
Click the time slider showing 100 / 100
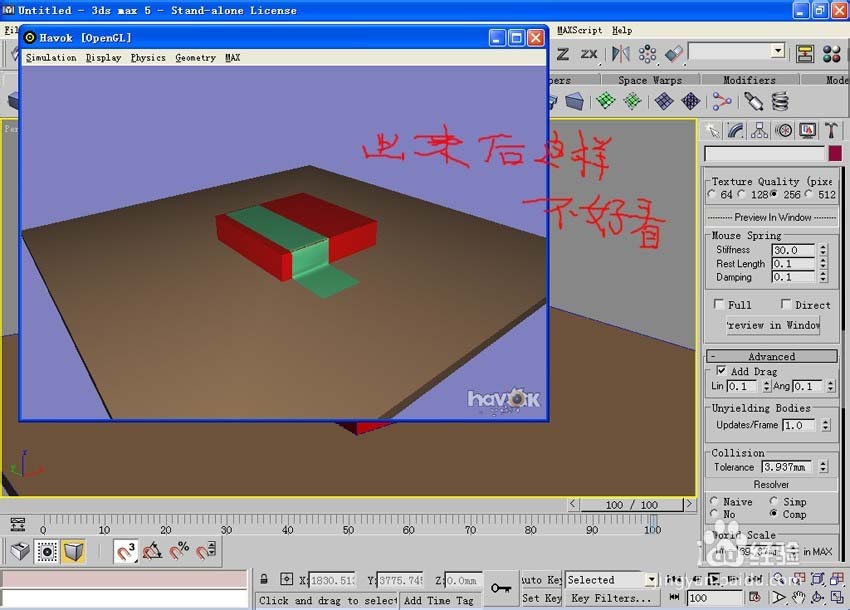(x=632, y=505)
